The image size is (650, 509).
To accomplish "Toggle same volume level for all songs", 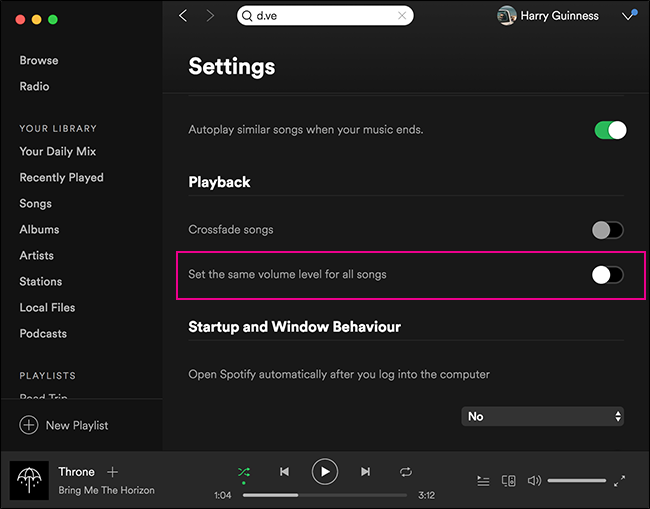I will [x=606, y=275].
